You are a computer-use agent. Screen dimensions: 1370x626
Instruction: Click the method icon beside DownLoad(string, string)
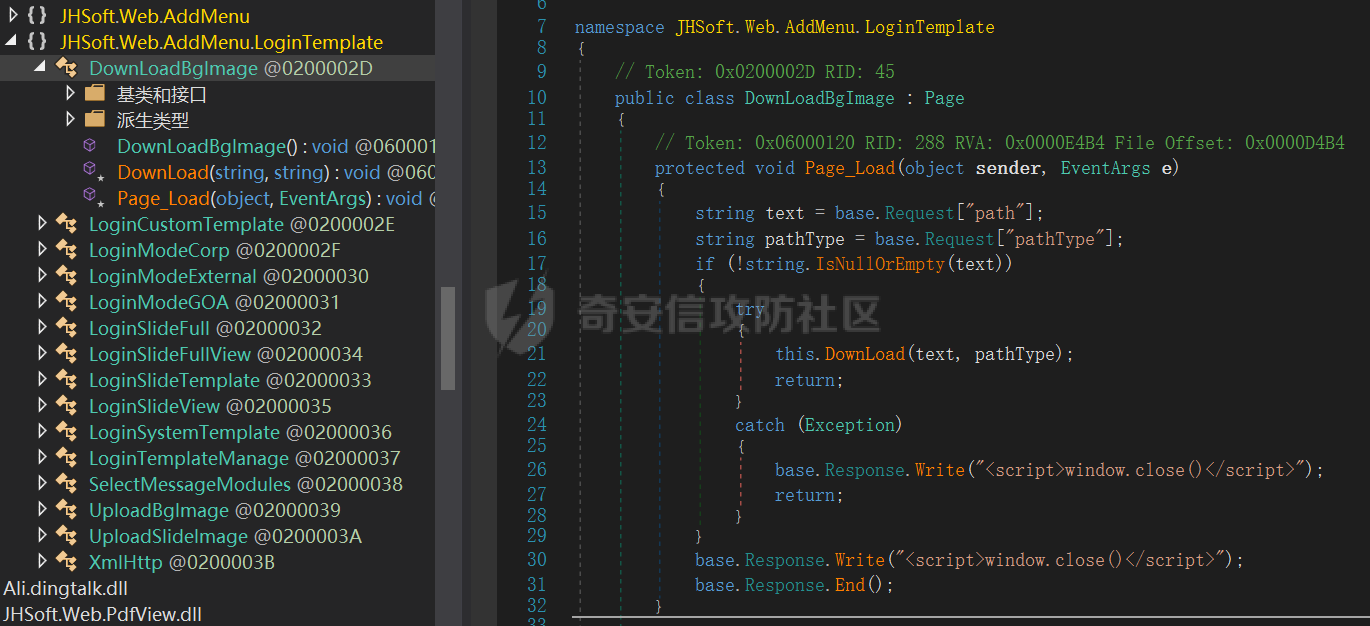pyautogui.click(x=93, y=172)
